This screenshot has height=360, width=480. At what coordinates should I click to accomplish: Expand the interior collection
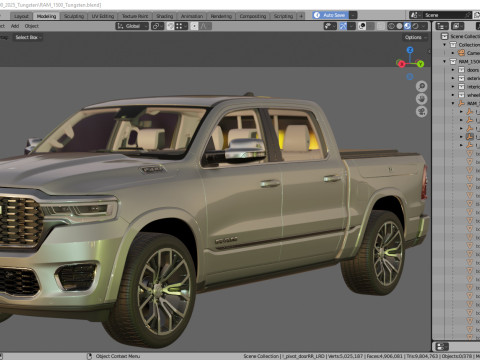coord(453,87)
